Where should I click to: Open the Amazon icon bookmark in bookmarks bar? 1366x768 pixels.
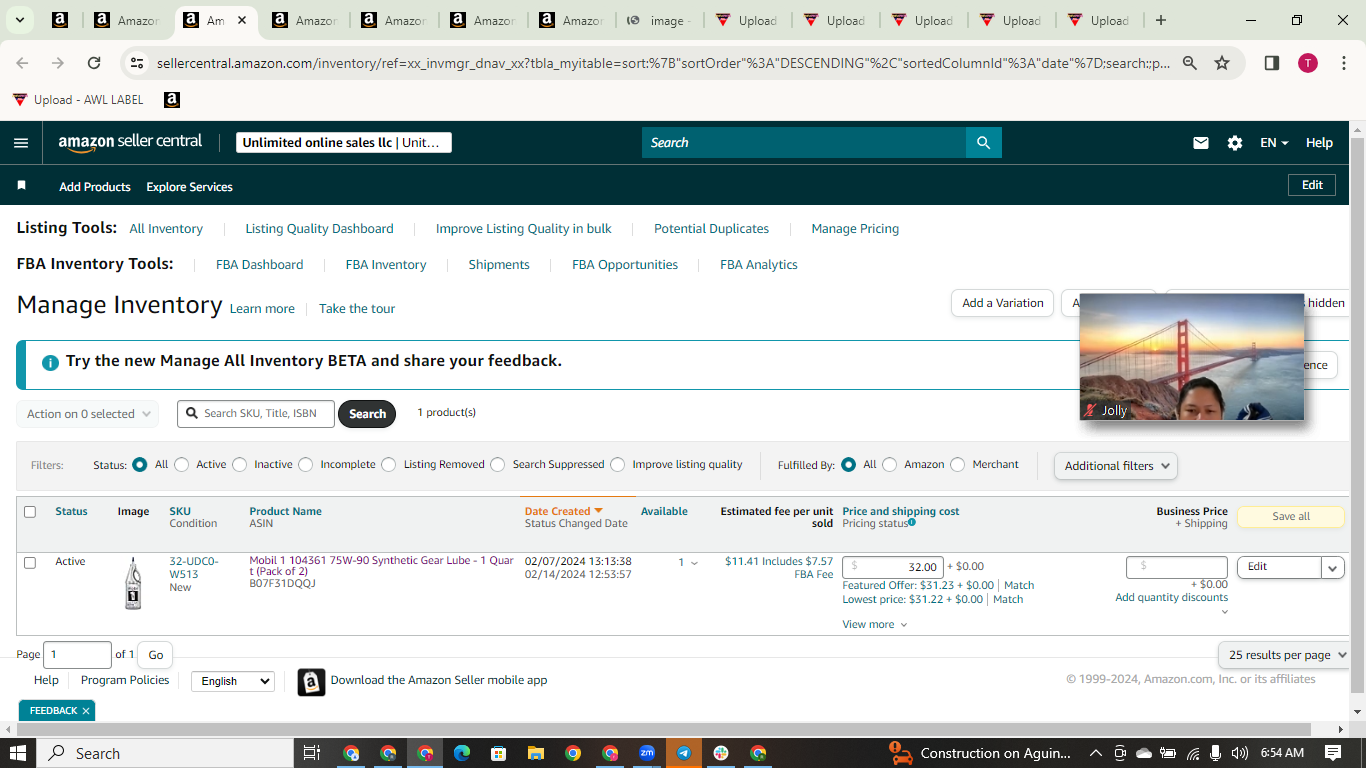[x=172, y=100]
